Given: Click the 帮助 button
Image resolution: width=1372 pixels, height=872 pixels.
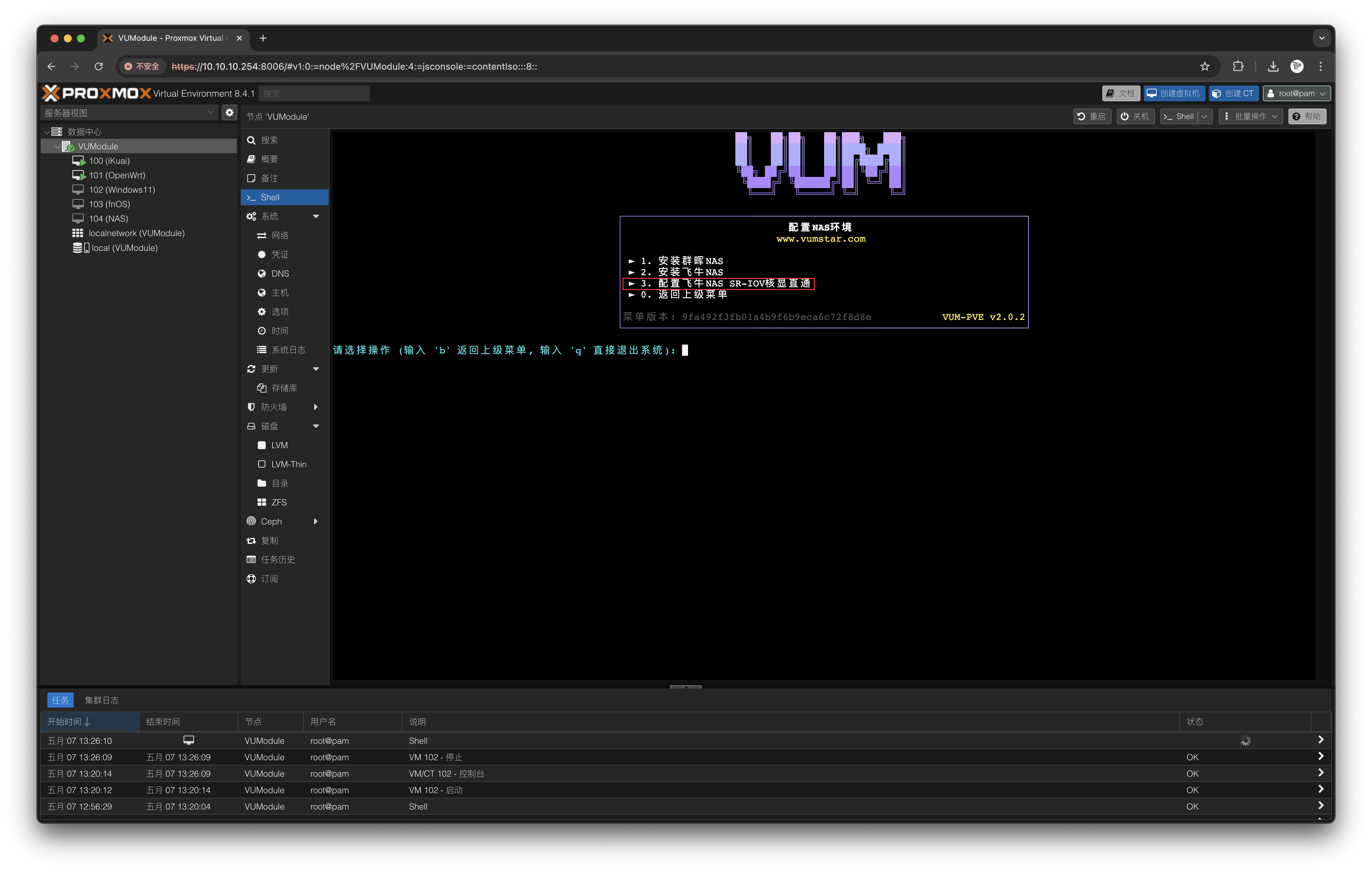Looking at the screenshot, I should click(1307, 116).
